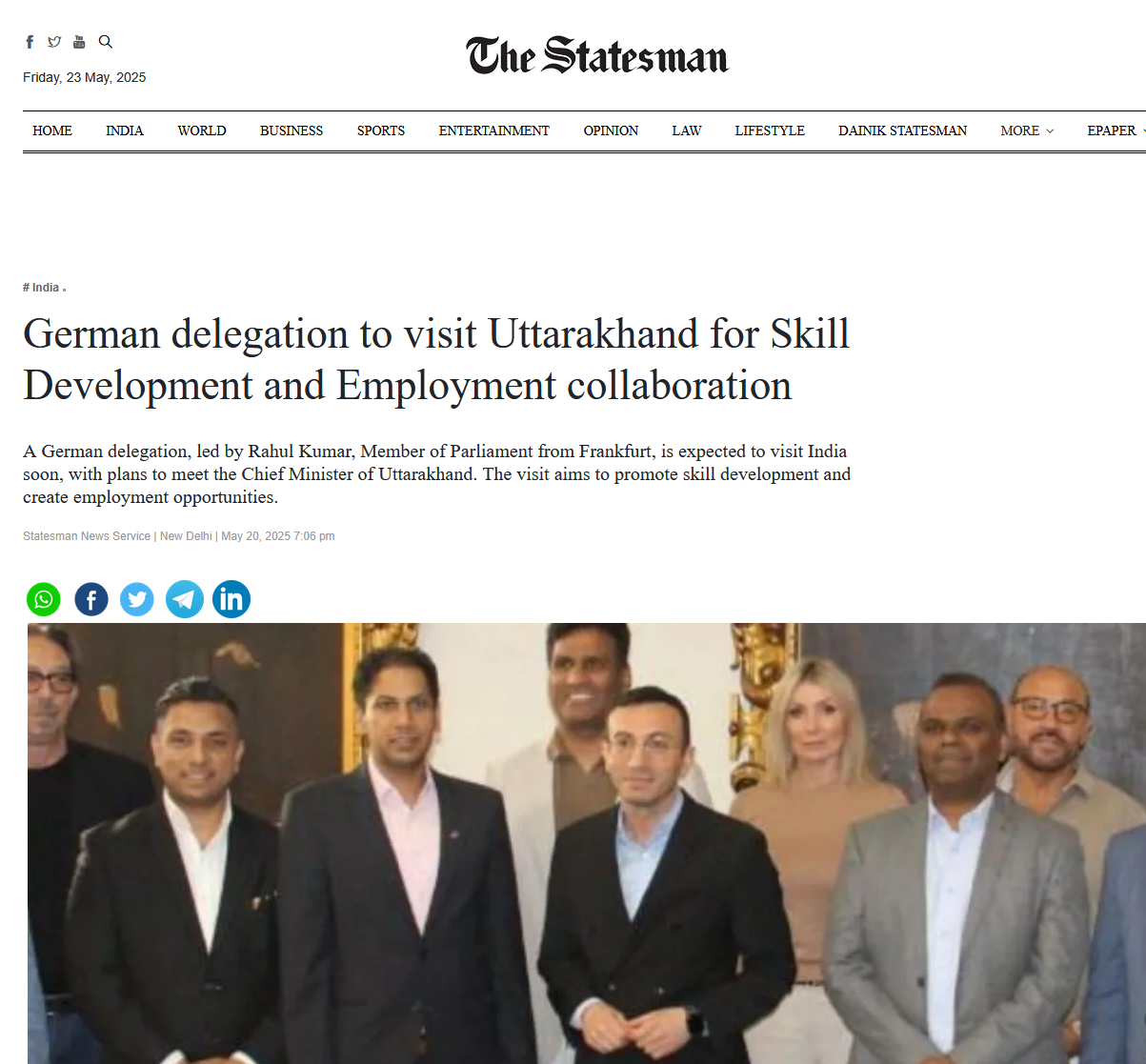Share article via Telegram icon
Viewport: 1146px width, 1064px height.
[x=185, y=599]
